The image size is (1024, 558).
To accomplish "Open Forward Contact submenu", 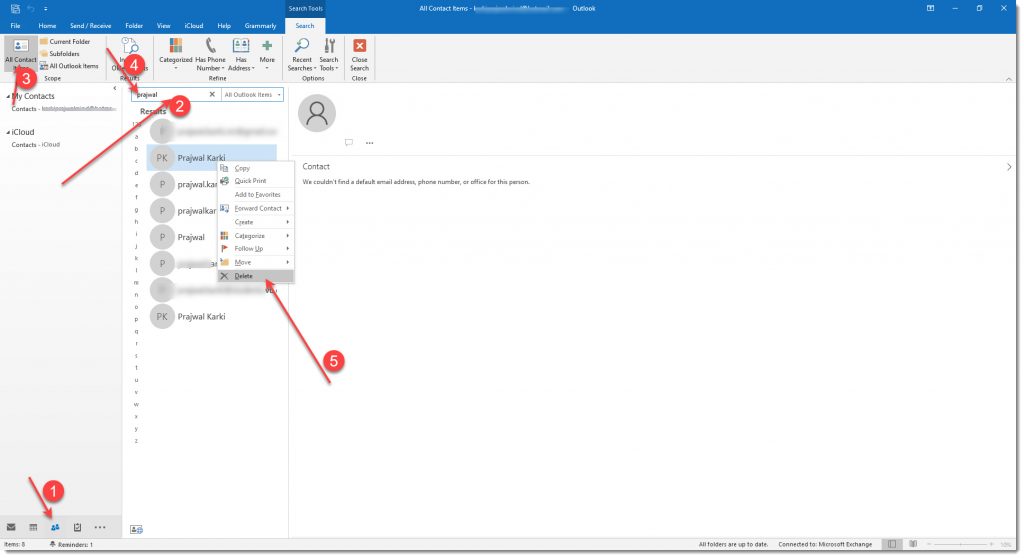I will [255, 208].
